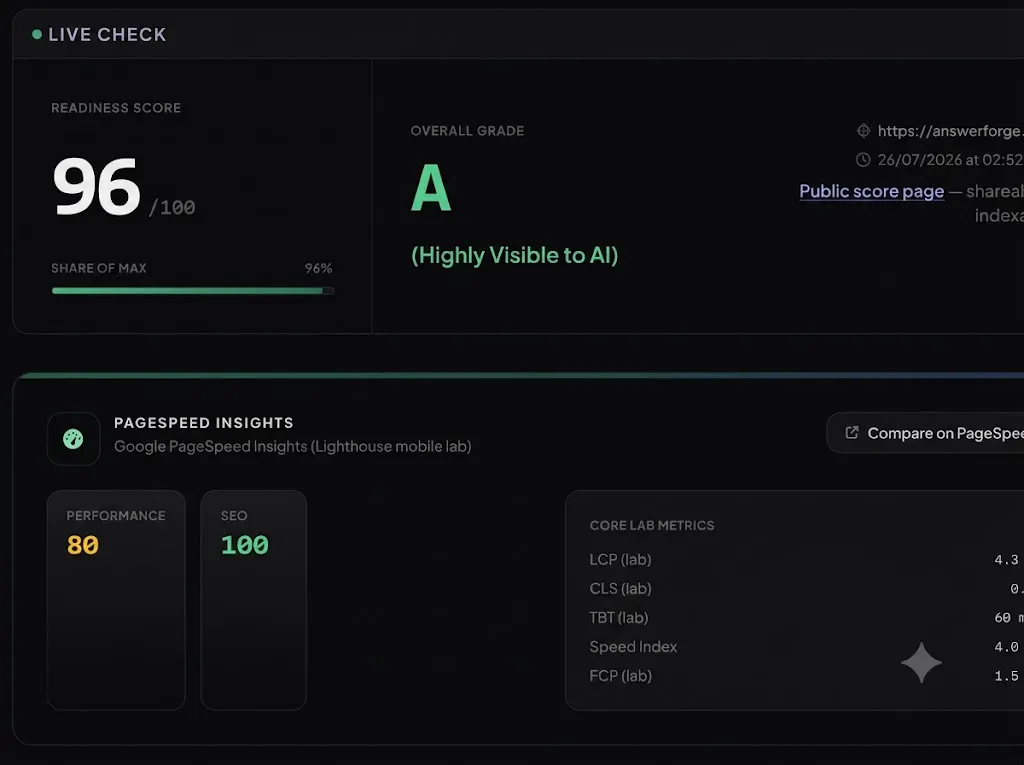Click the /100 denominator text
The image size is (1024, 765).
(x=172, y=208)
